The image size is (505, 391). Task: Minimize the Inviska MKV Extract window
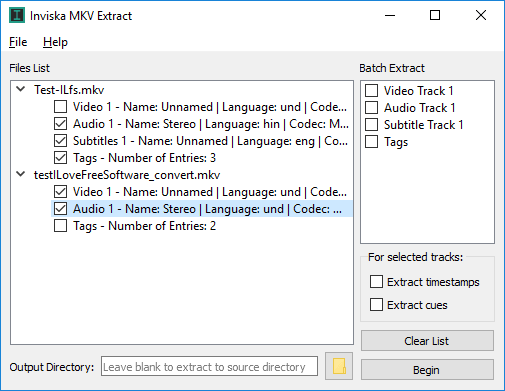point(390,15)
